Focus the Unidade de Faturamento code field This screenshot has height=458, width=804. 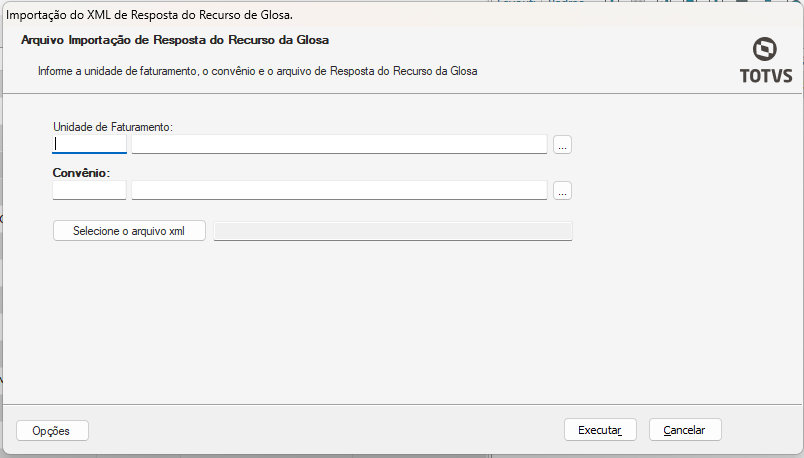coord(89,144)
